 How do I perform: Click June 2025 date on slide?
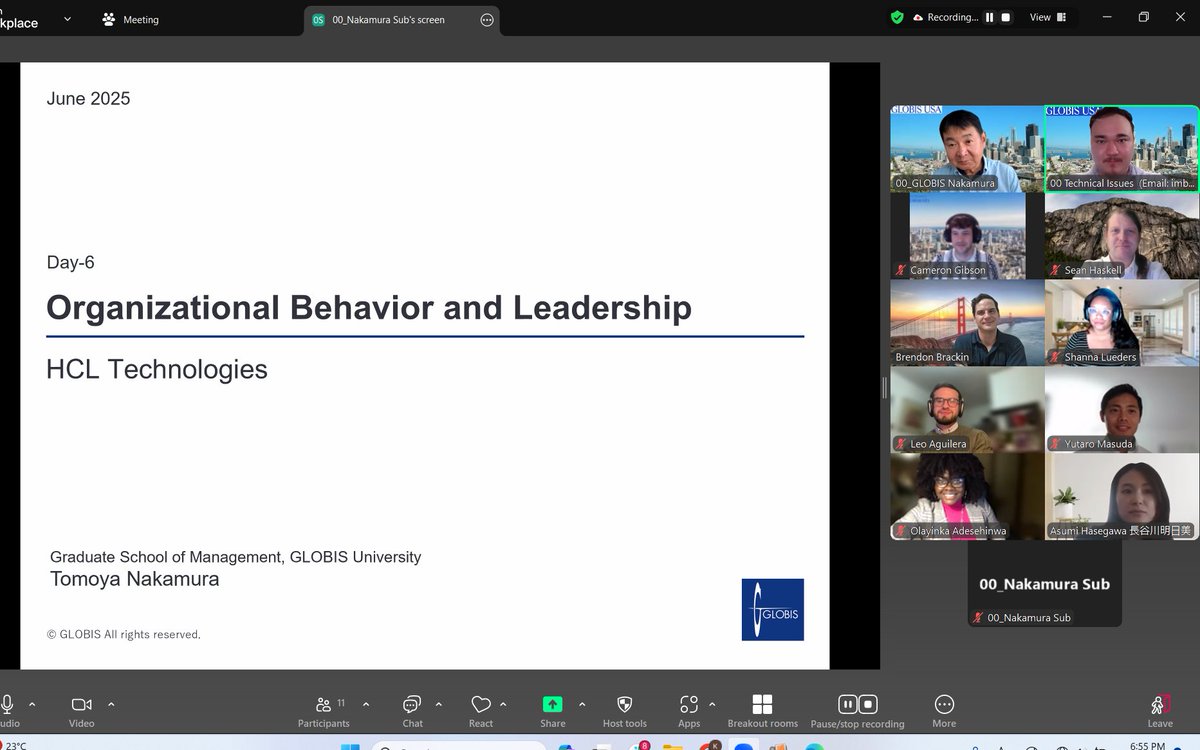tap(88, 98)
